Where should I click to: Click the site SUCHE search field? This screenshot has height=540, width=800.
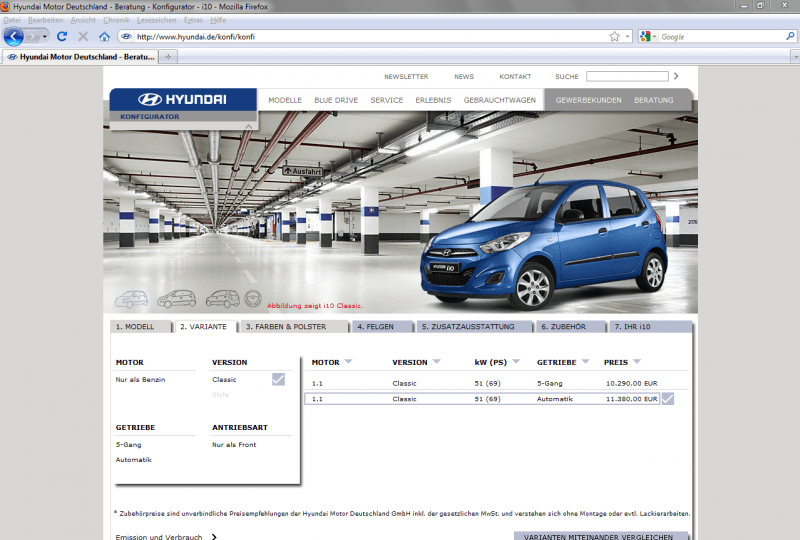click(627, 76)
